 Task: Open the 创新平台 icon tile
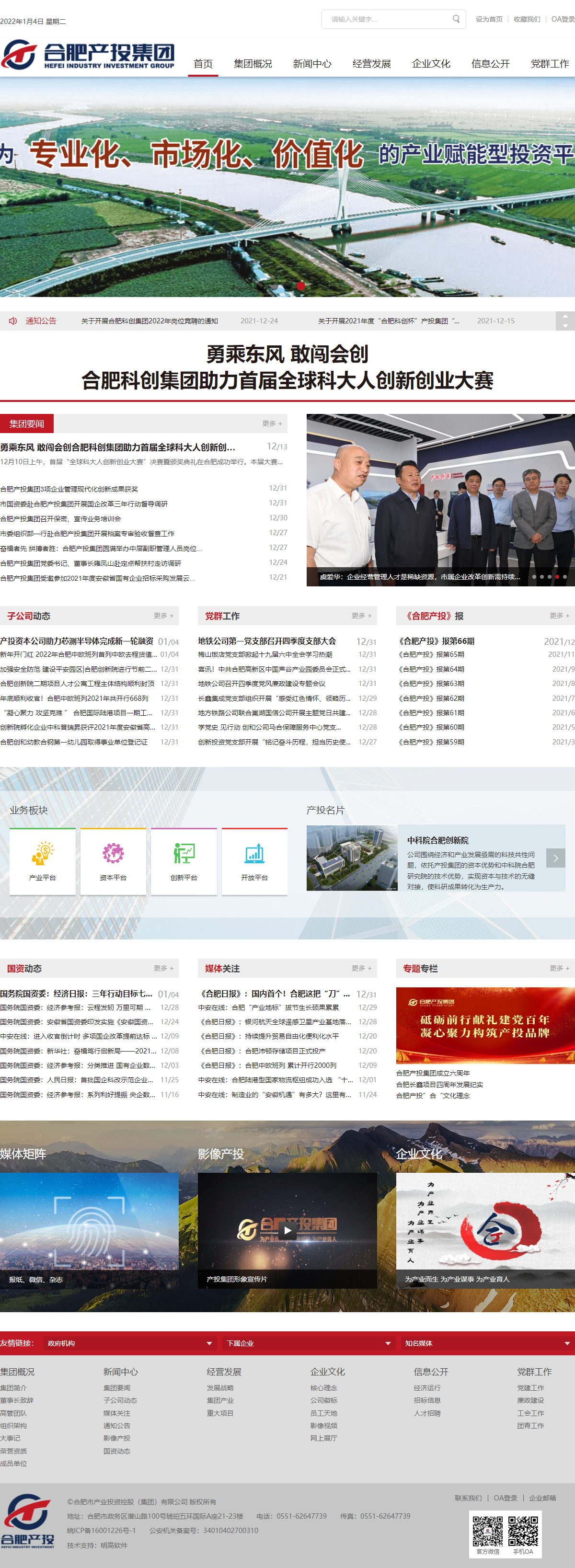tap(184, 861)
